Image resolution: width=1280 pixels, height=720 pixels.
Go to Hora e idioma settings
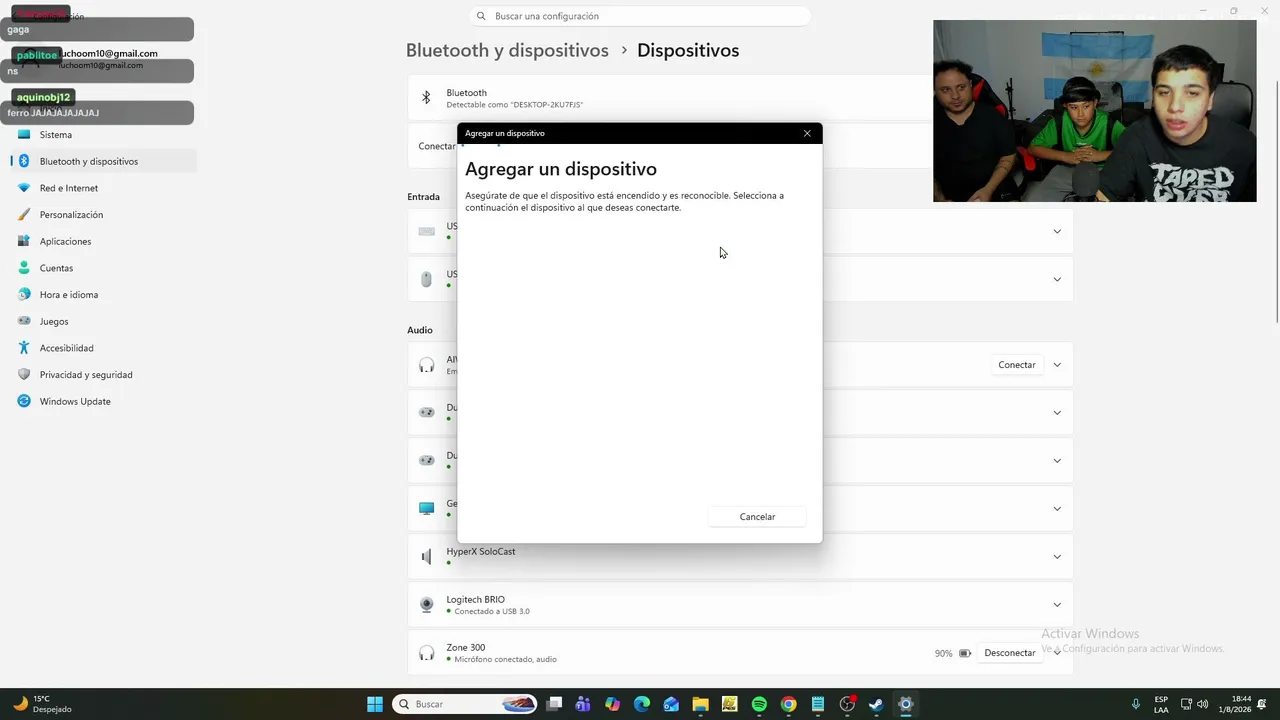(x=103, y=295)
